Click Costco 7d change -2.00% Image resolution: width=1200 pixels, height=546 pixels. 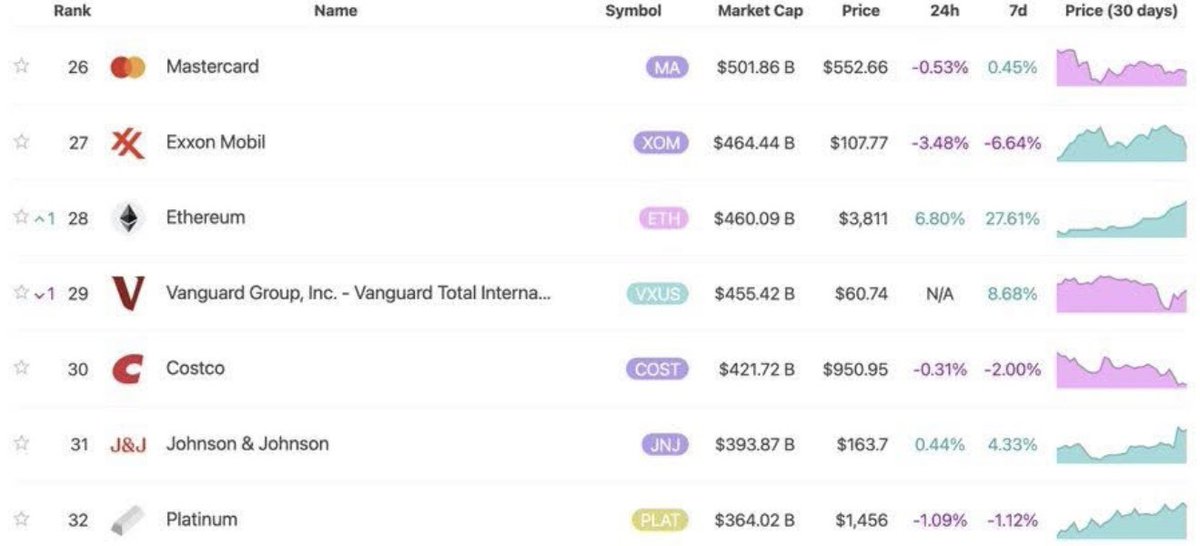click(x=1012, y=369)
